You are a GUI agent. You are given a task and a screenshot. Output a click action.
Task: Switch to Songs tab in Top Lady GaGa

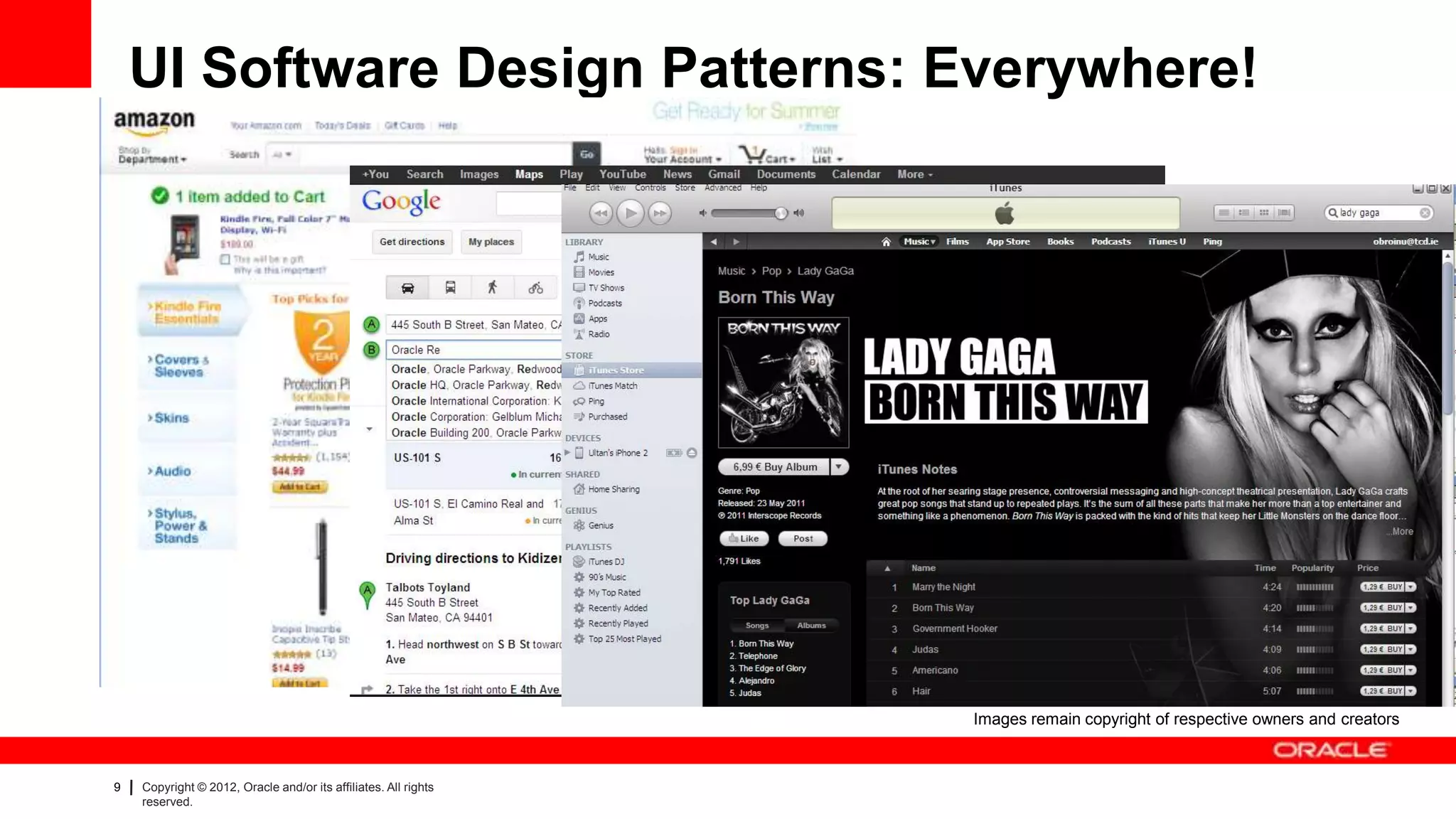(x=757, y=626)
